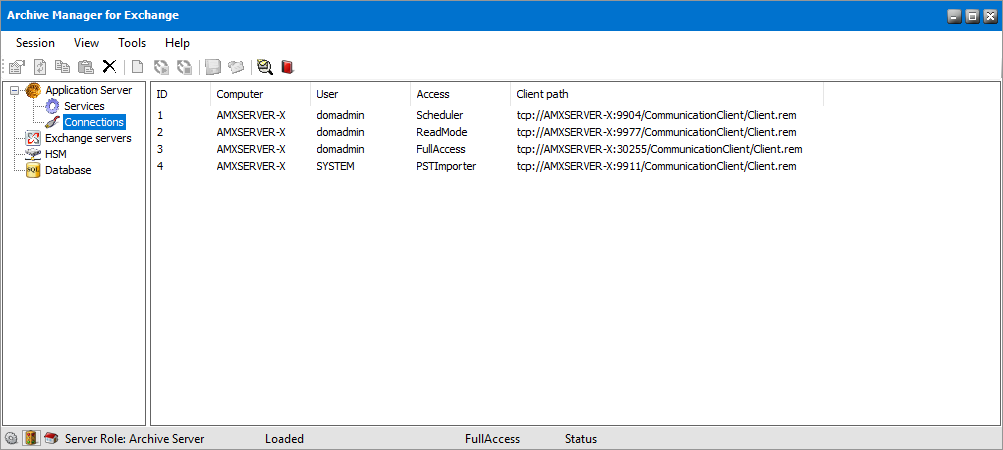Click the Paste clipboard icon
1003x450 pixels.
click(86, 67)
